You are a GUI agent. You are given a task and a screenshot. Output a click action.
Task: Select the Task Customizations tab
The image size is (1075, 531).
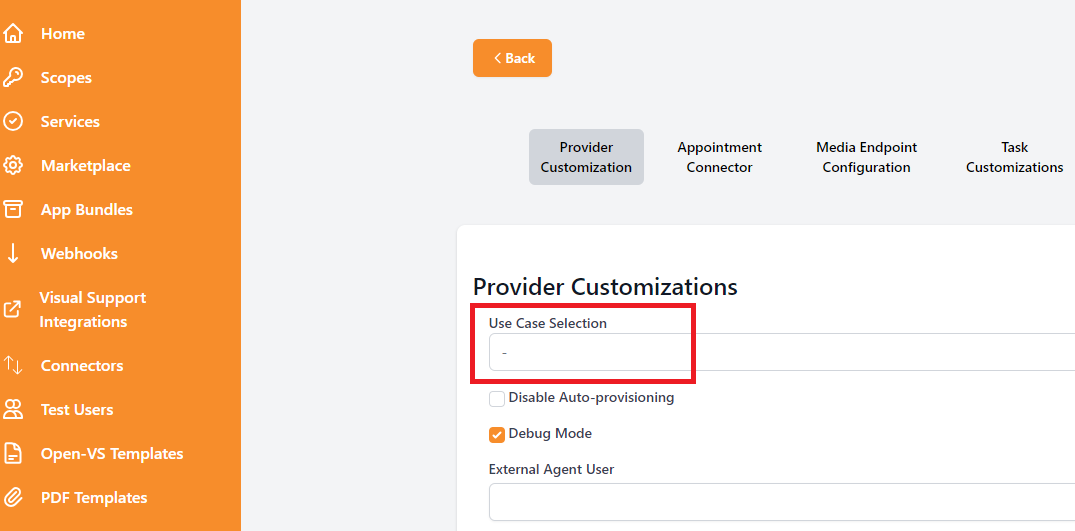point(1014,157)
